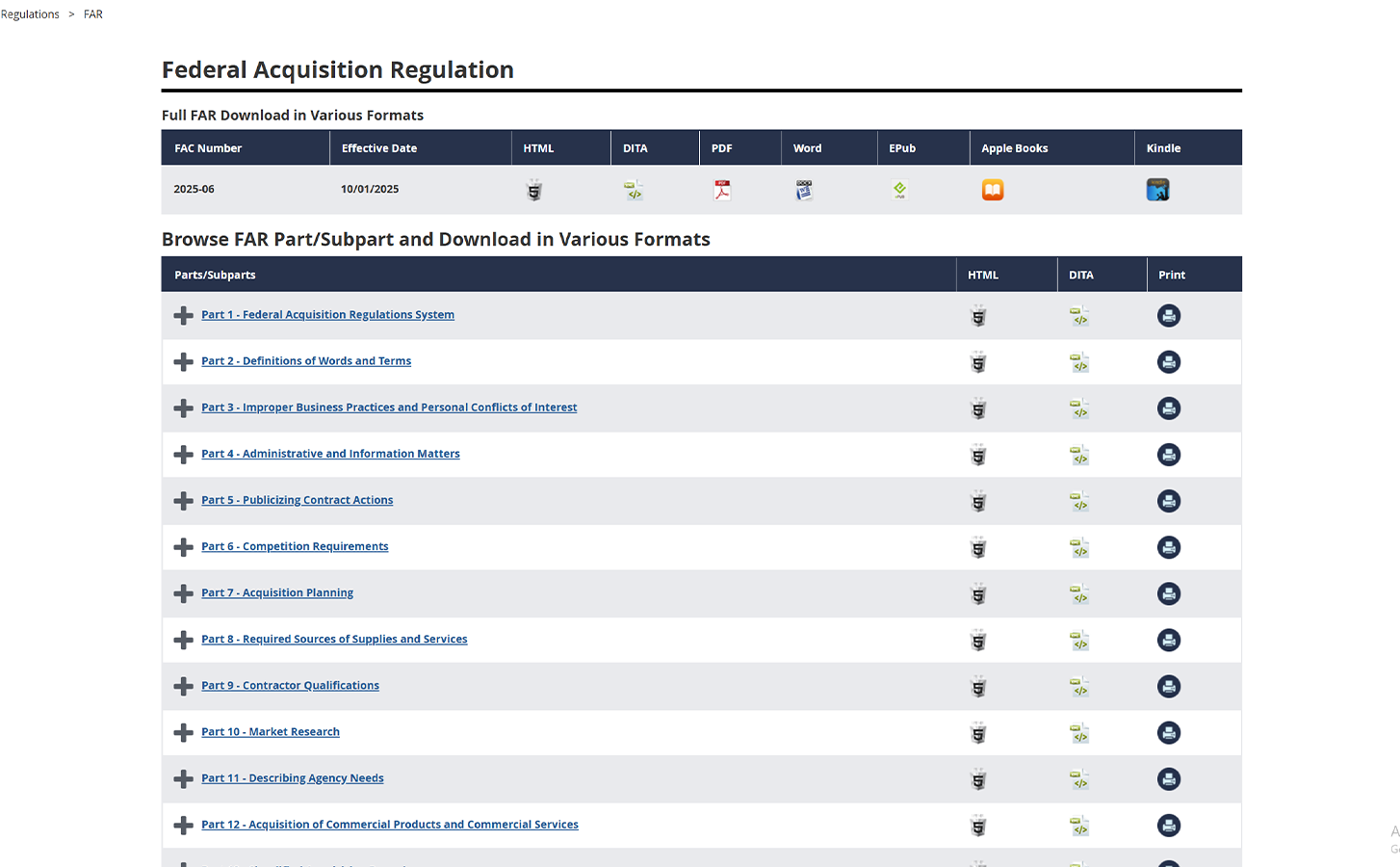Open Part 3 Improper Business Practices link

389,407
